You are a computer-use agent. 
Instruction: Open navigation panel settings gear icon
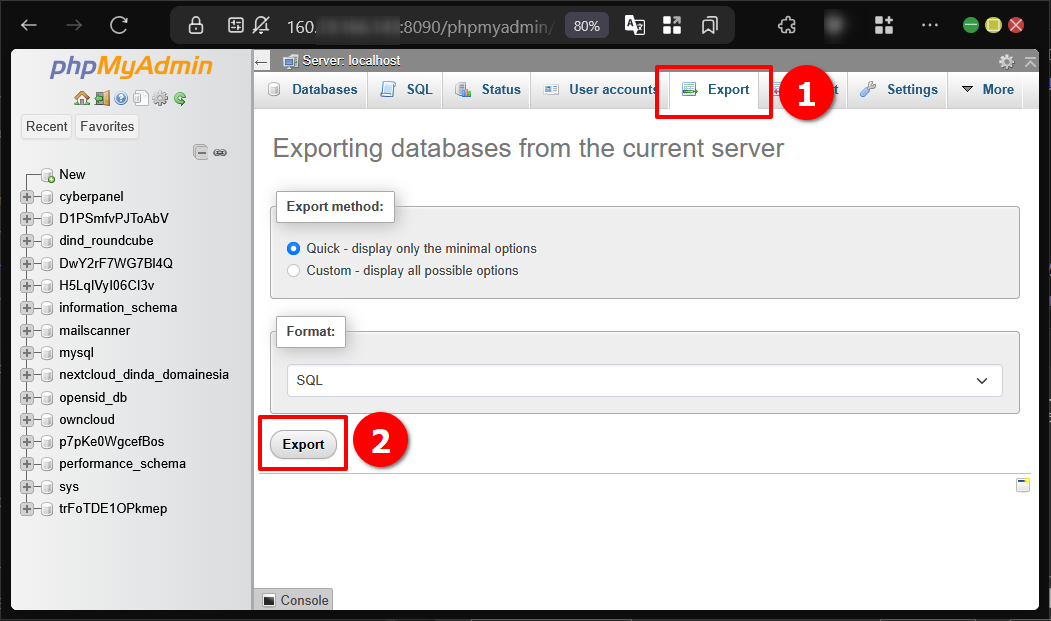click(160, 98)
